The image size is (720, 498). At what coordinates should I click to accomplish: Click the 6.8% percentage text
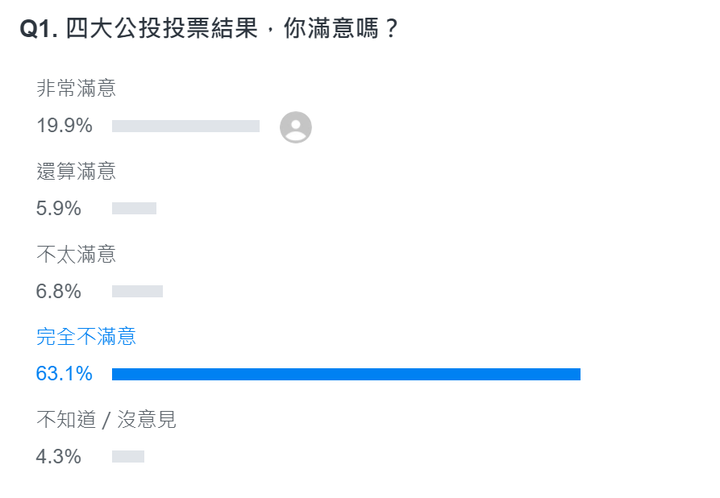pos(59,291)
